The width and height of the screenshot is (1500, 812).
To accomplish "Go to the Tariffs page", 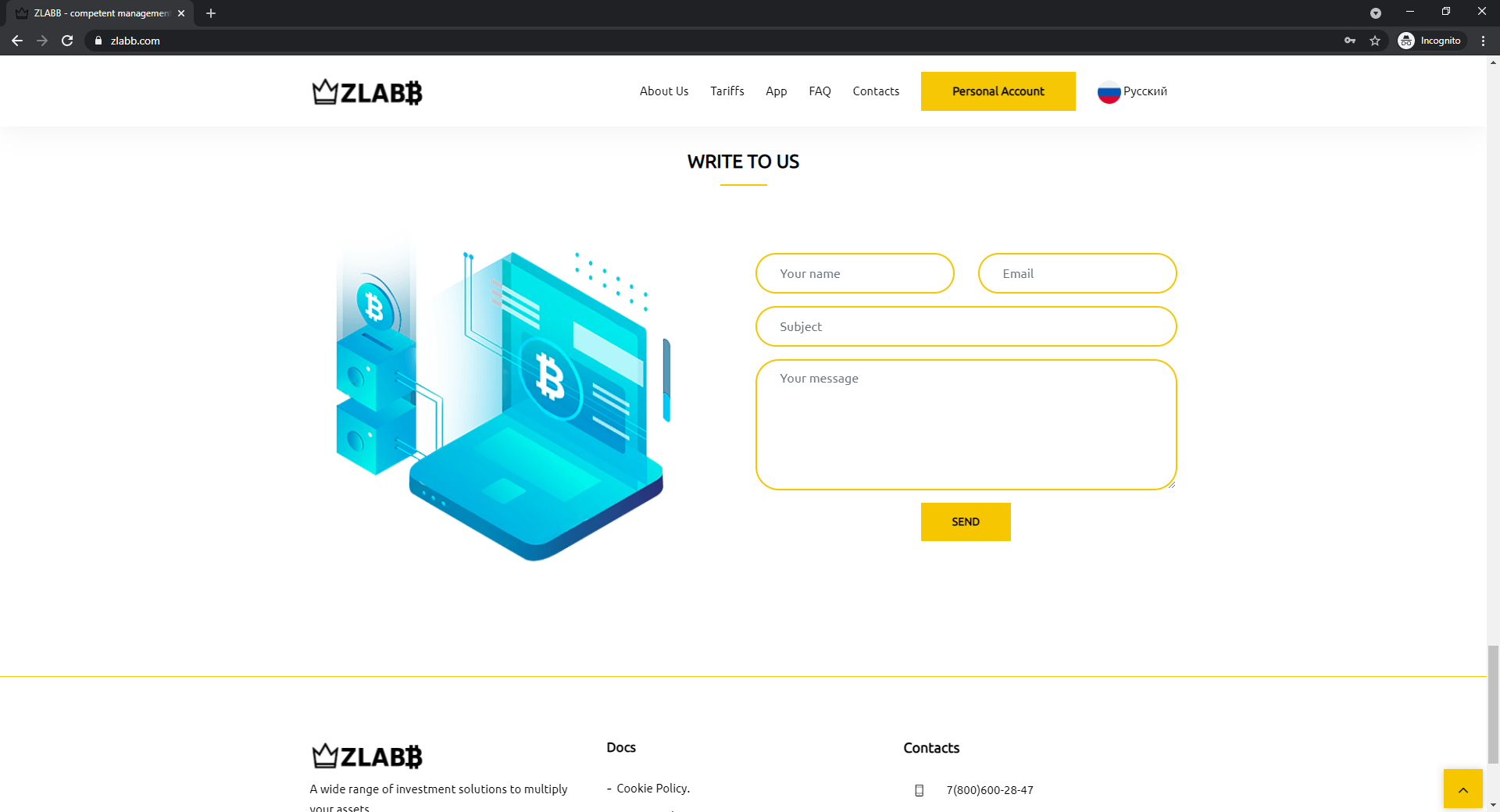I will coord(727,91).
